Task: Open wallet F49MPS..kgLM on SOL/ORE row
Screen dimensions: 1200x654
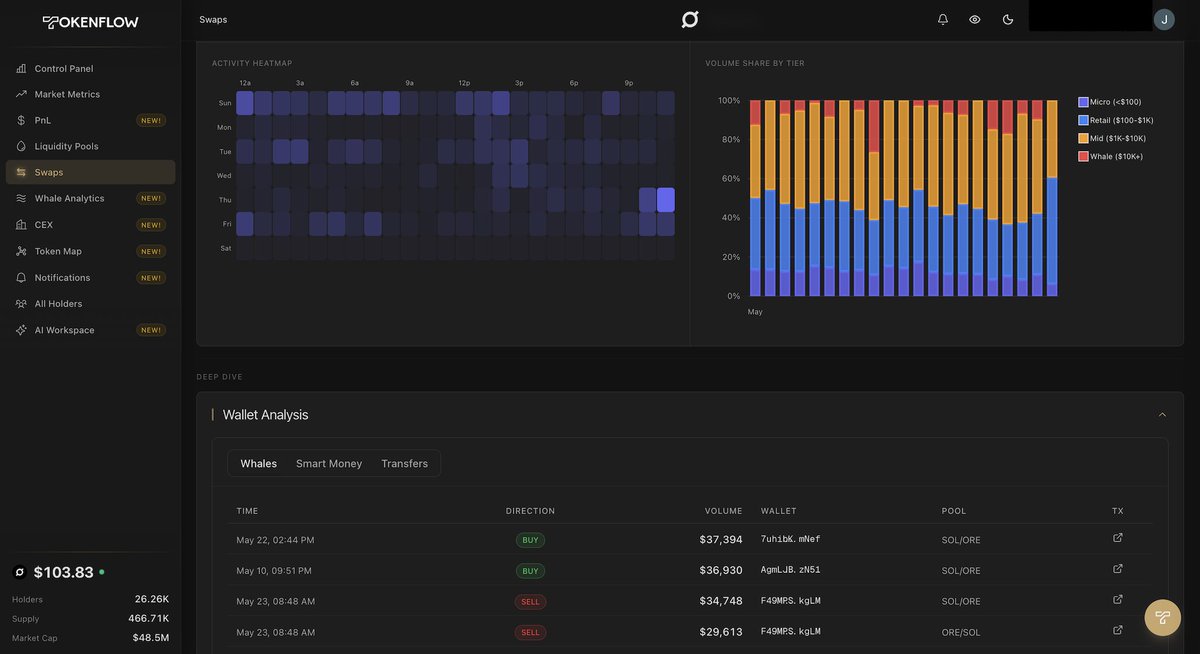Action: (790, 601)
